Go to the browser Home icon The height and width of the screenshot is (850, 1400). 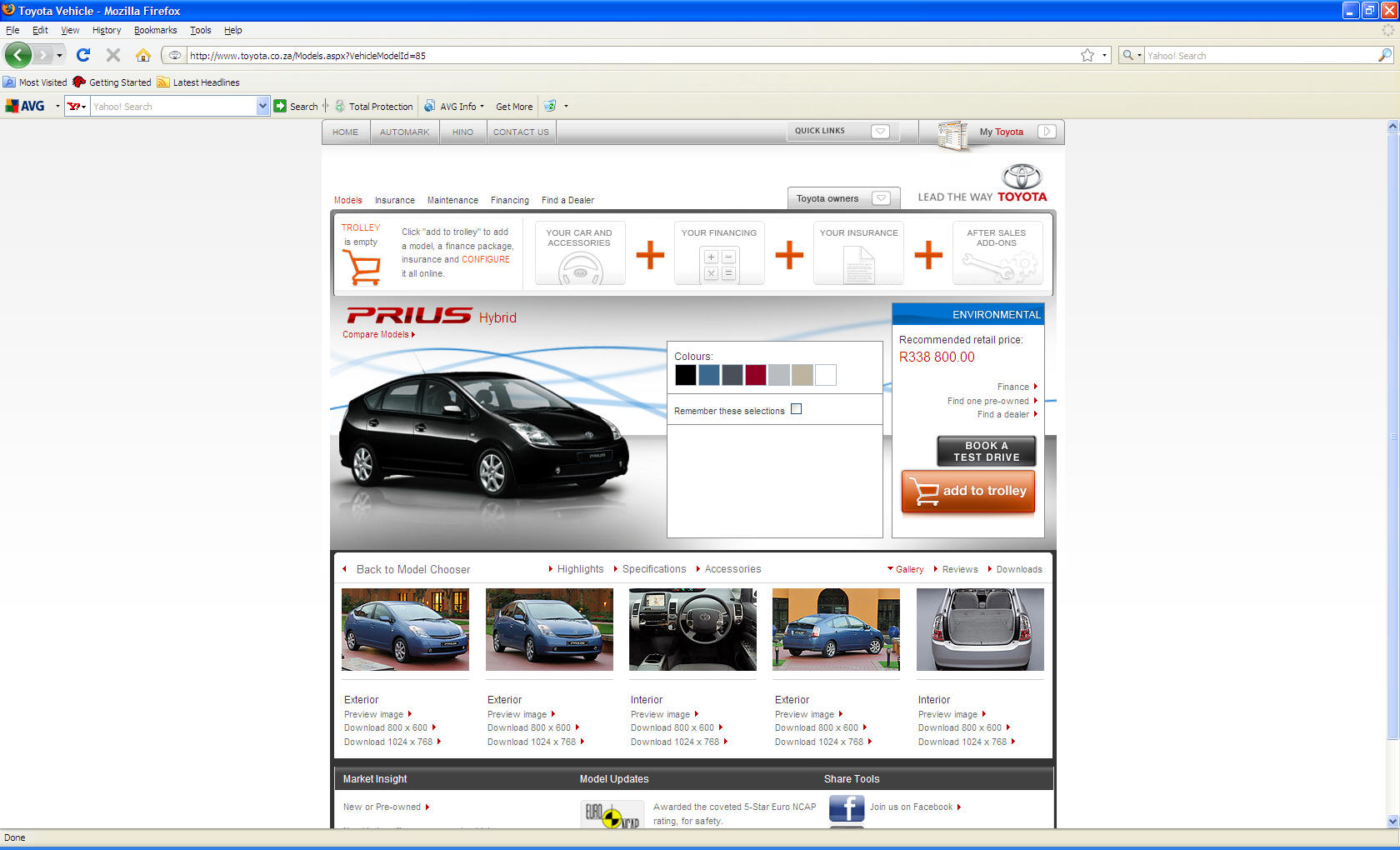pyautogui.click(x=143, y=55)
